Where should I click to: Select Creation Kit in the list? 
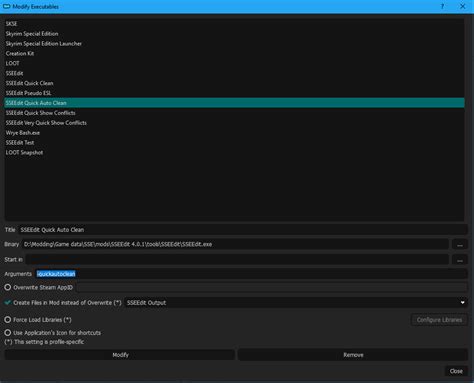pyautogui.click(x=234, y=53)
